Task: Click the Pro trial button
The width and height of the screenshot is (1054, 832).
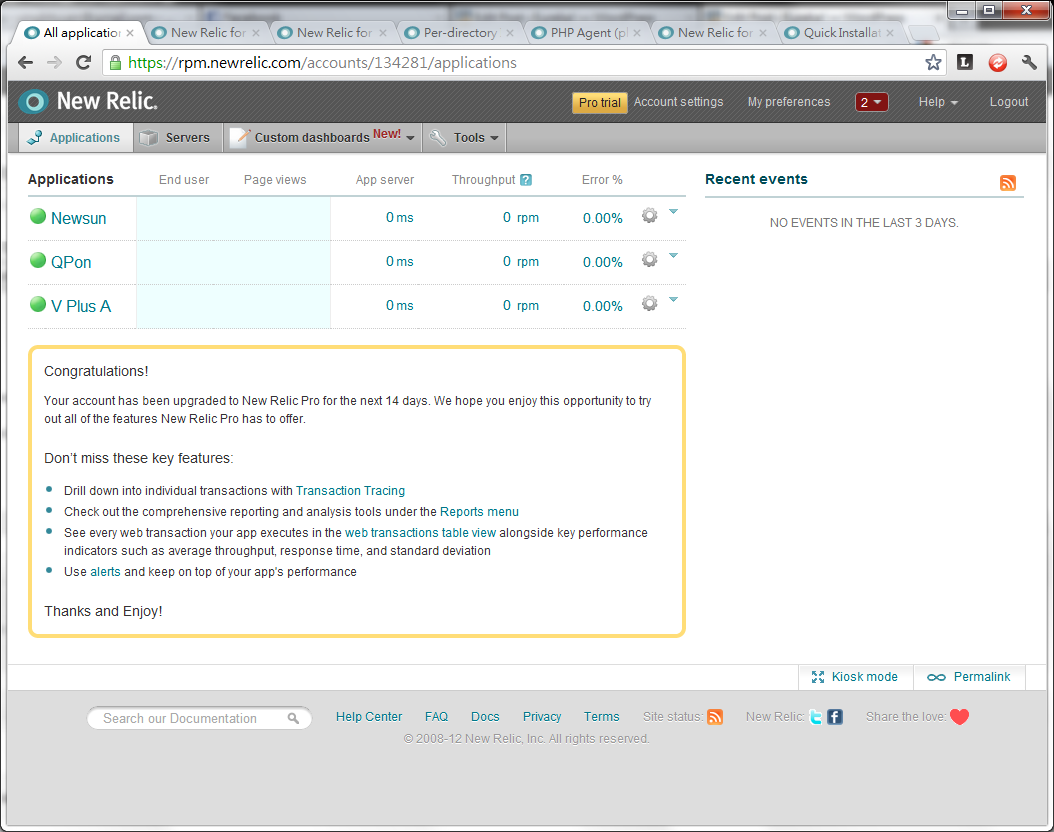Action: [x=600, y=102]
